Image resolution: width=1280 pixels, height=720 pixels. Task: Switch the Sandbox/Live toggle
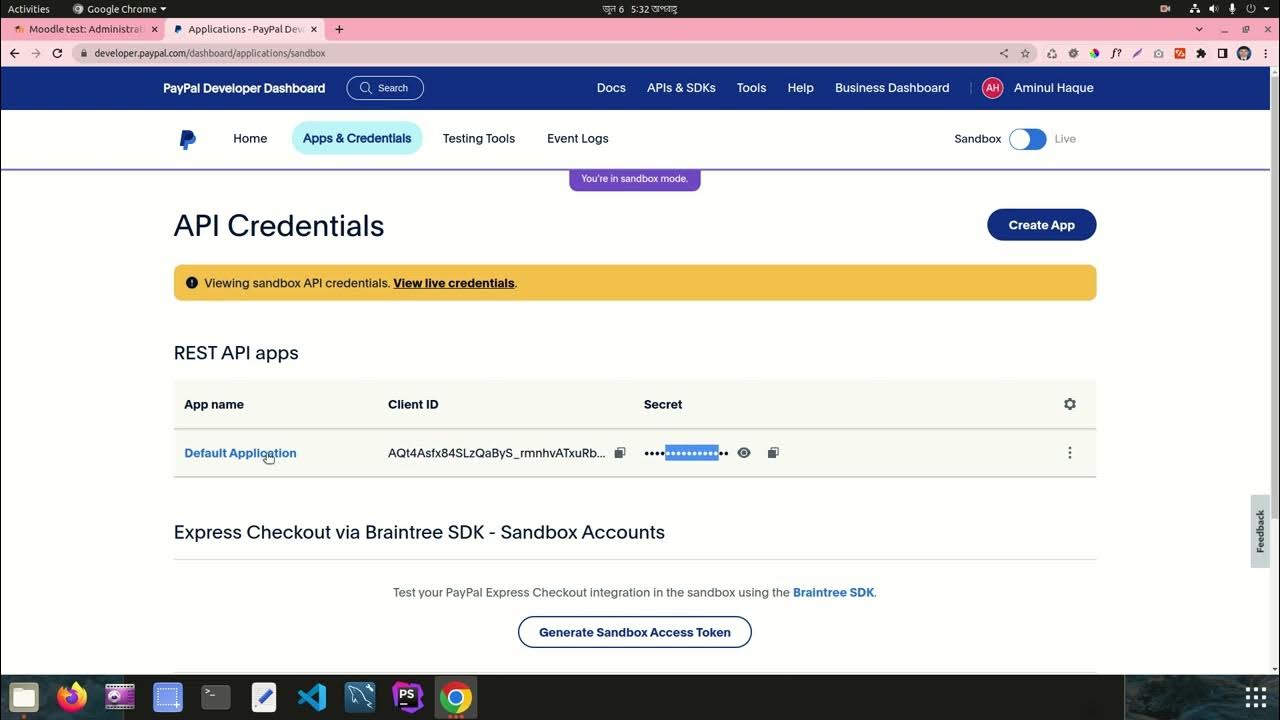1027,139
